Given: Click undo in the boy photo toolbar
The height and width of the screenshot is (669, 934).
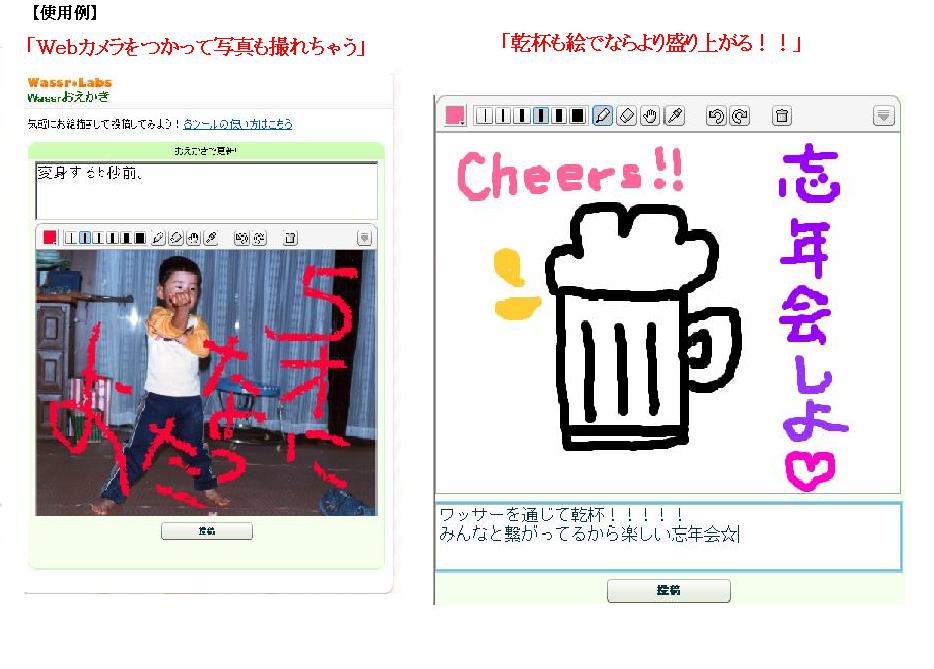Looking at the screenshot, I should [241, 238].
